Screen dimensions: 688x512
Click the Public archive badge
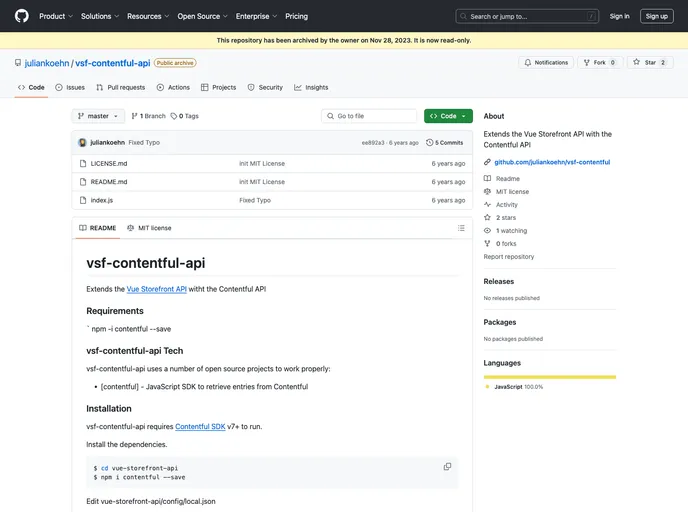click(175, 63)
